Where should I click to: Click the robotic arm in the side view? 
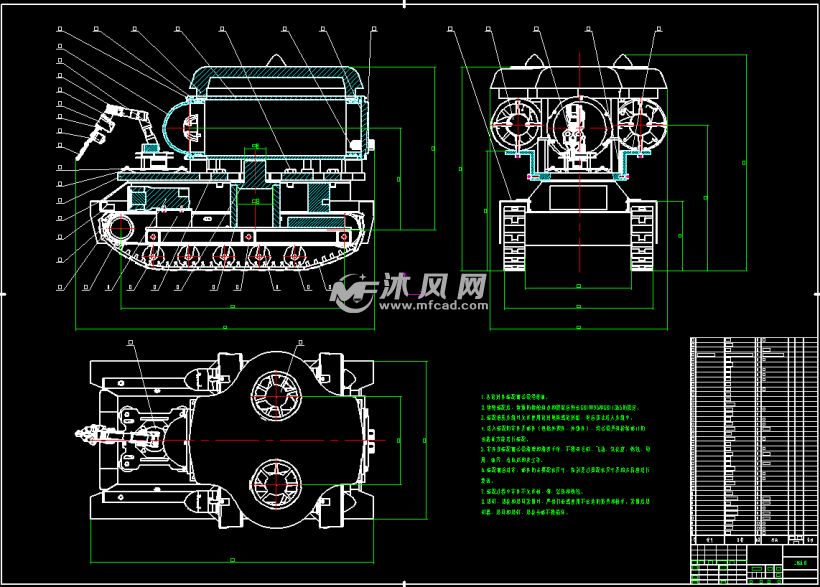tap(120, 118)
